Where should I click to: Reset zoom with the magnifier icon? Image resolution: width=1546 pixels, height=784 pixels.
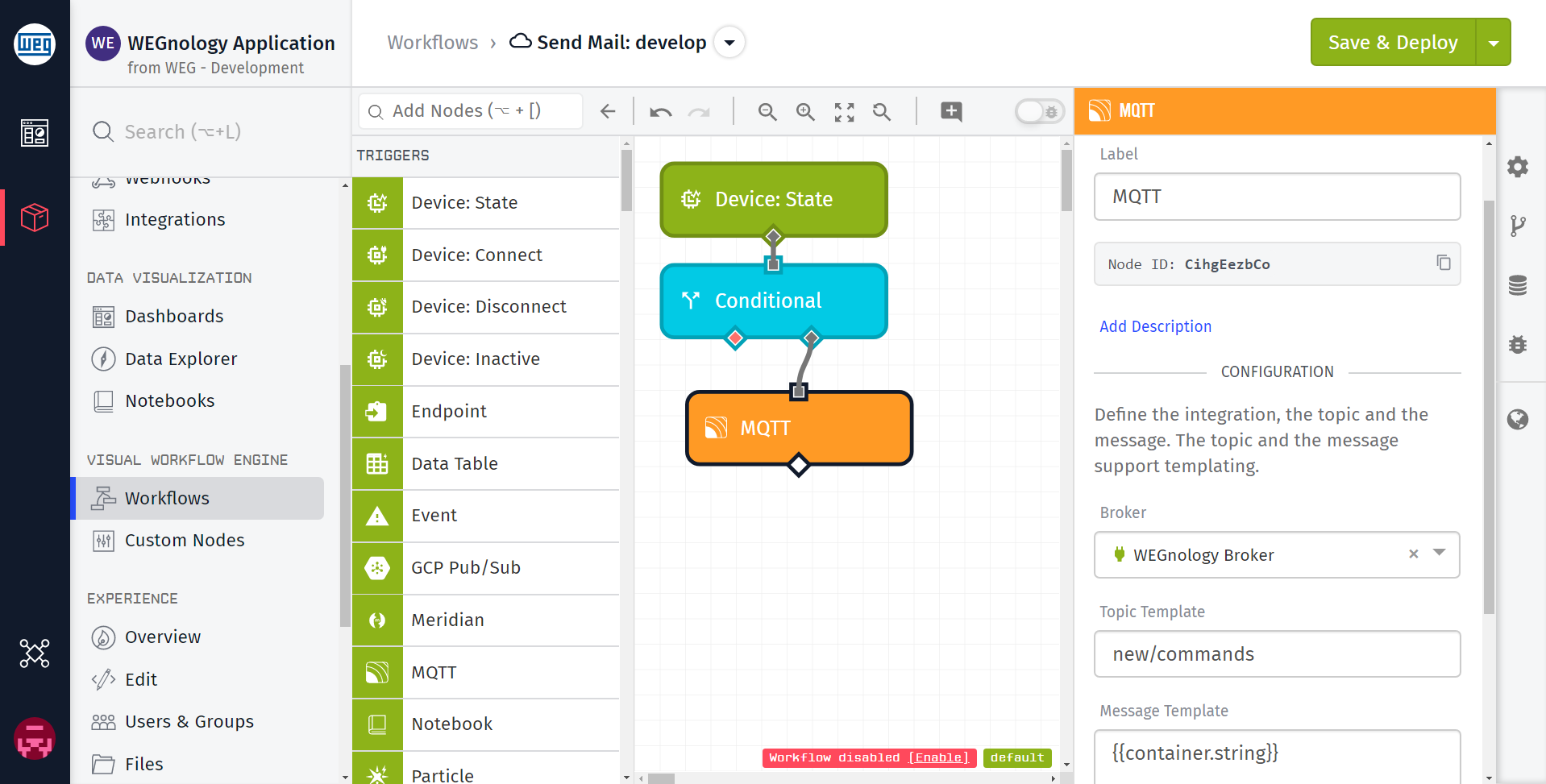[882, 111]
